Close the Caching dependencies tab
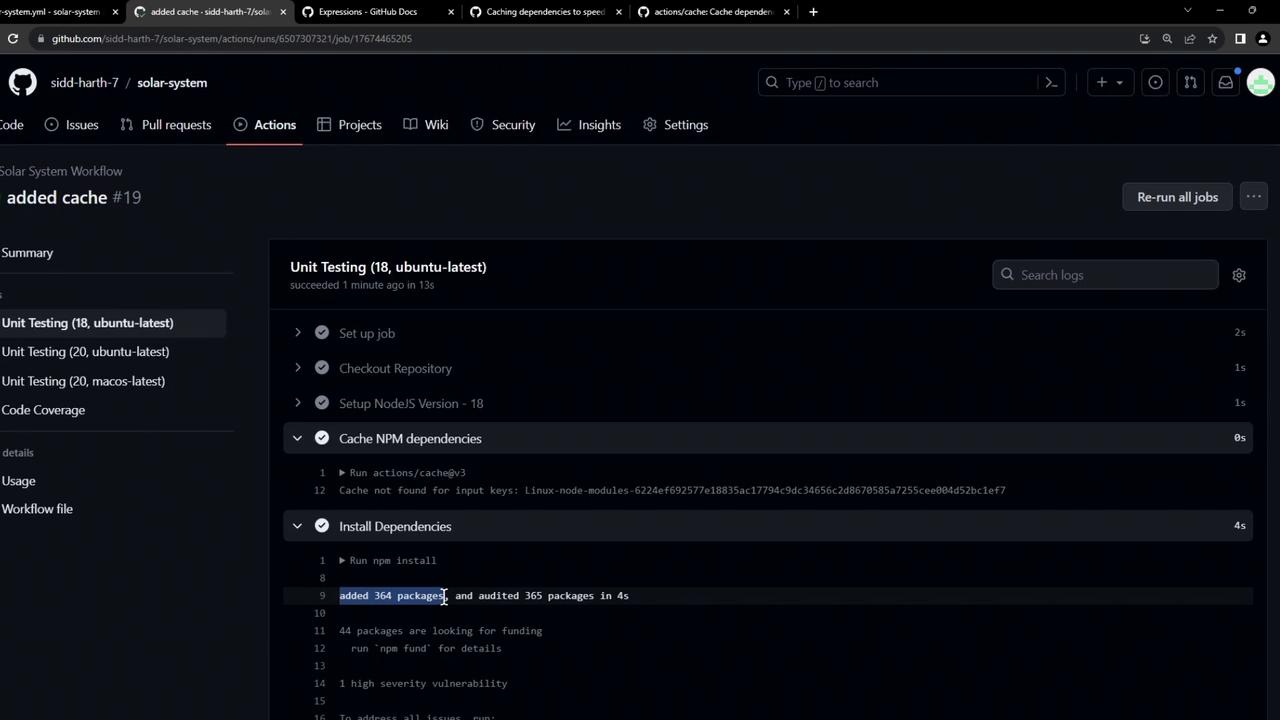Screen dimensions: 1280x720 coord(619,12)
